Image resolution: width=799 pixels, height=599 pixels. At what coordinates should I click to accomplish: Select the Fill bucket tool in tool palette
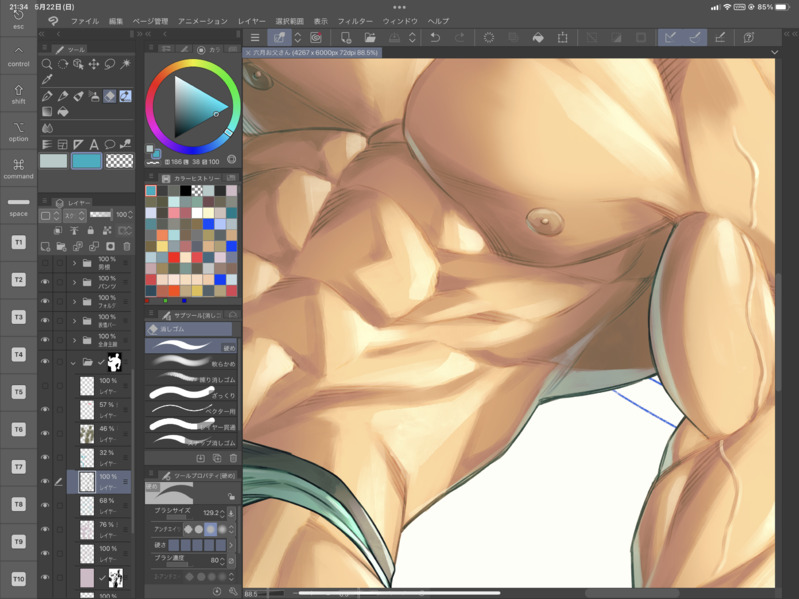pos(63,112)
